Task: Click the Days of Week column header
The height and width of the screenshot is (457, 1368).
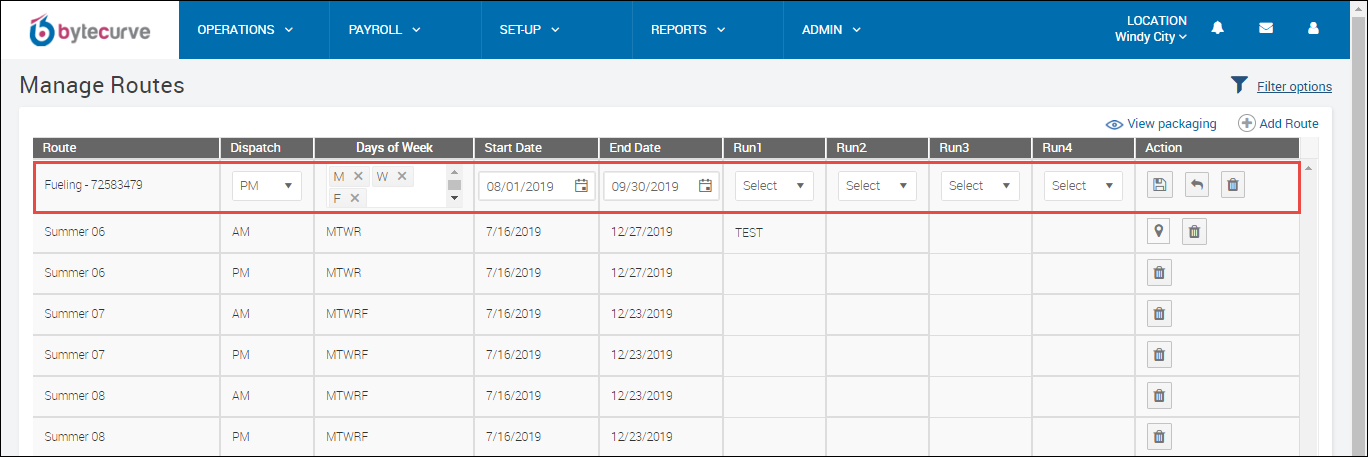Action: point(394,148)
